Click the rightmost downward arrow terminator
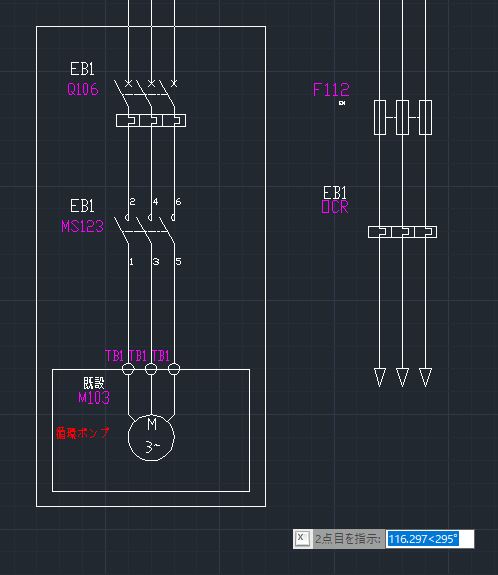The height and width of the screenshot is (575, 498). pos(425,377)
